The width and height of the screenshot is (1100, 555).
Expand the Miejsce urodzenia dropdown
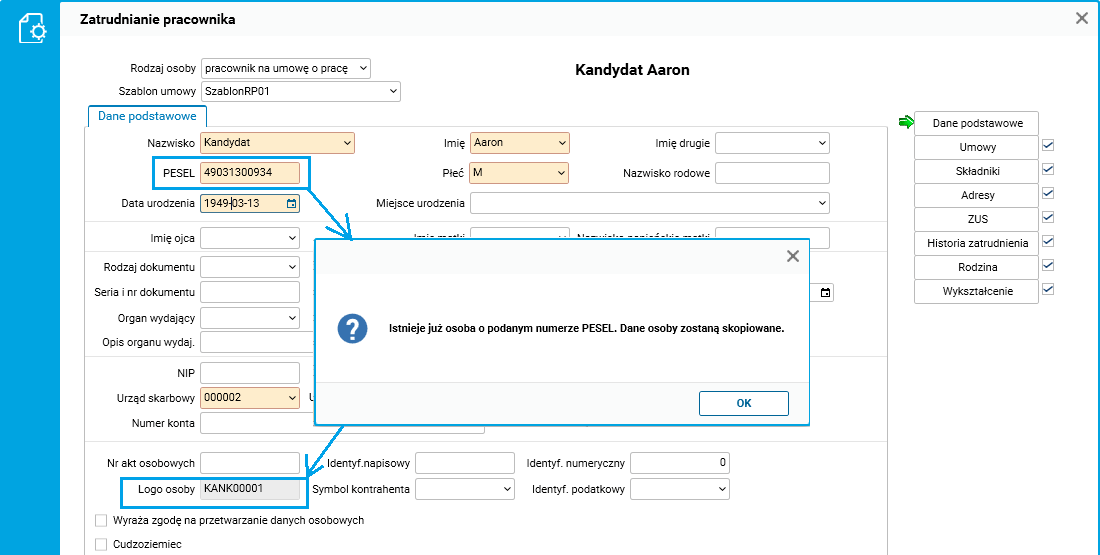click(650, 203)
